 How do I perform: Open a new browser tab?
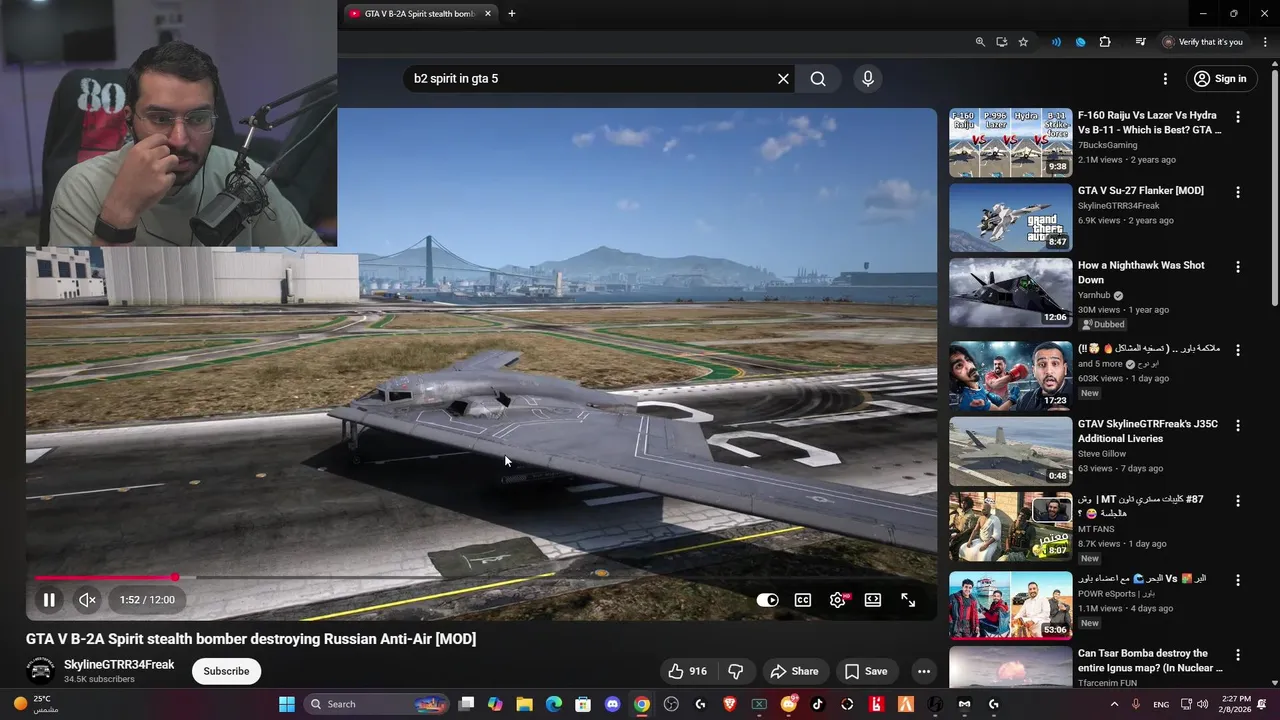pyautogui.click(x=512, y=14)
